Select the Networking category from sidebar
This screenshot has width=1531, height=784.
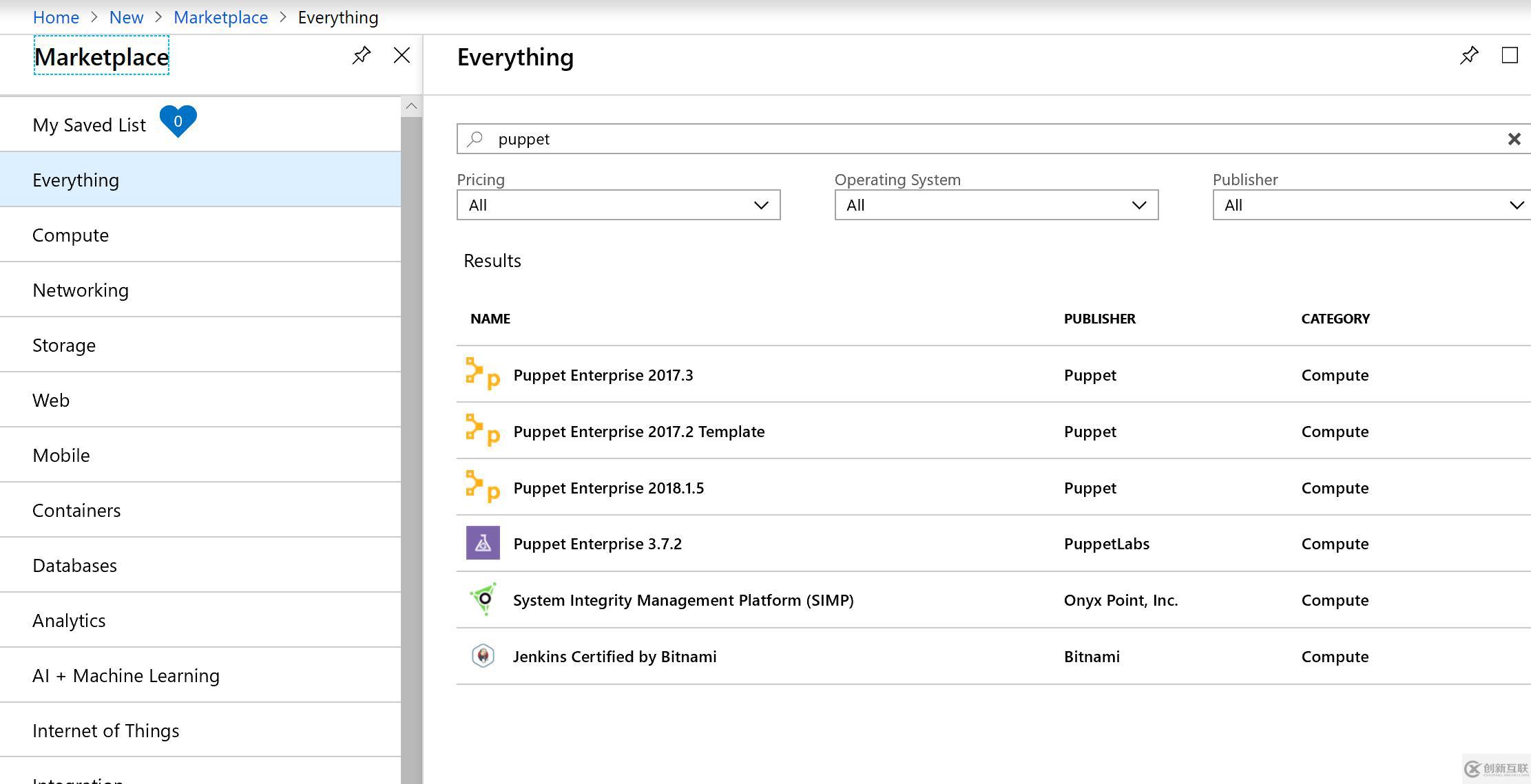coord(81,290)
